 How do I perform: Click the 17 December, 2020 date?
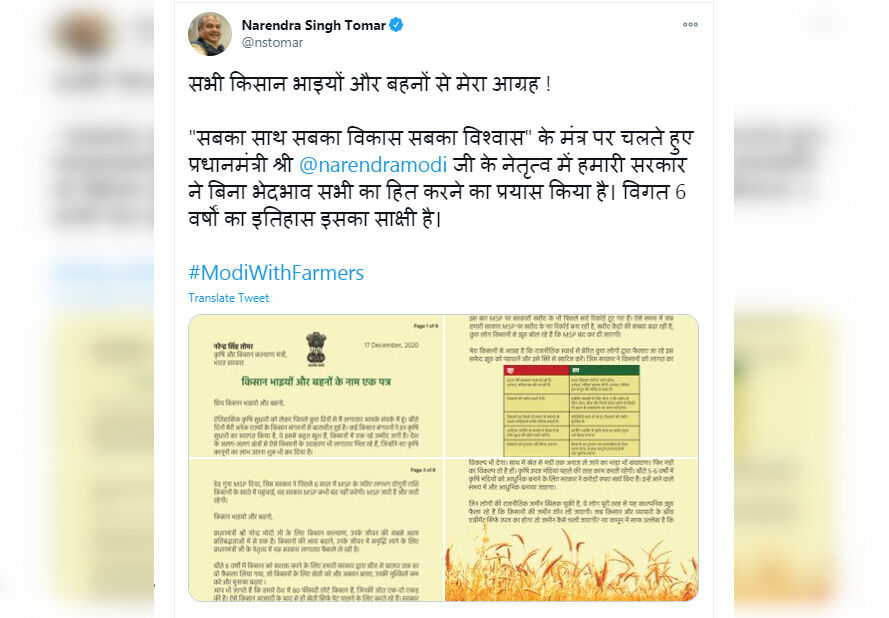tap(391, 345)
